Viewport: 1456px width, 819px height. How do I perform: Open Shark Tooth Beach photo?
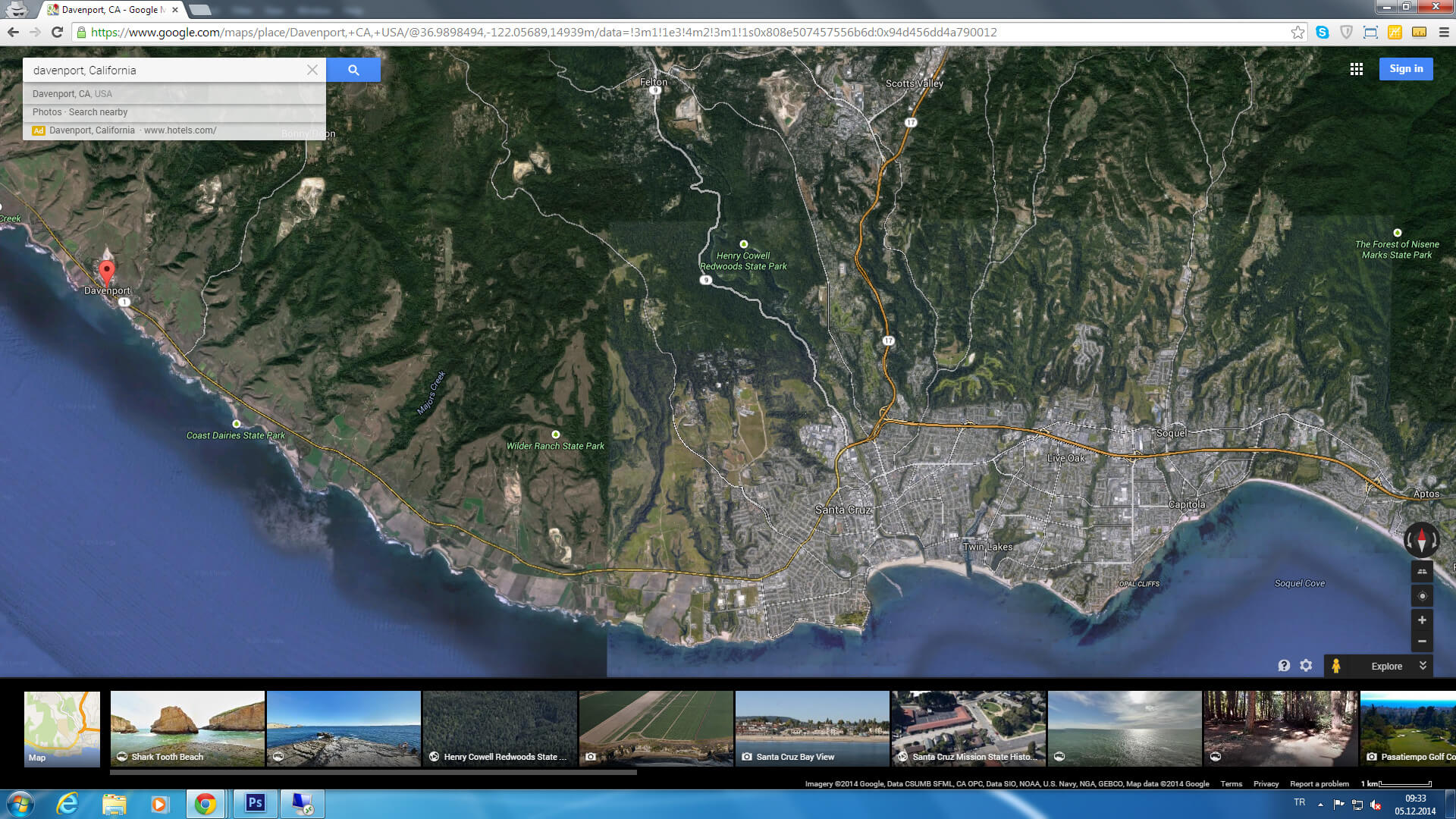point(187,729)
